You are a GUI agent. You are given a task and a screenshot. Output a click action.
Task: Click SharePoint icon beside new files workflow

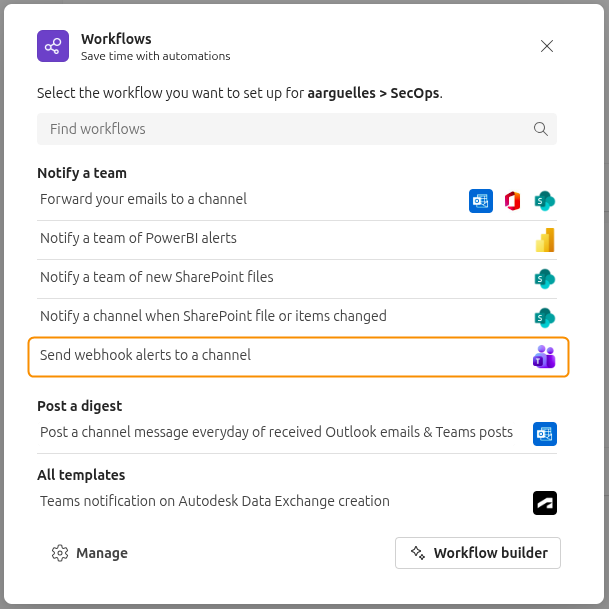[x=544, y=279]
